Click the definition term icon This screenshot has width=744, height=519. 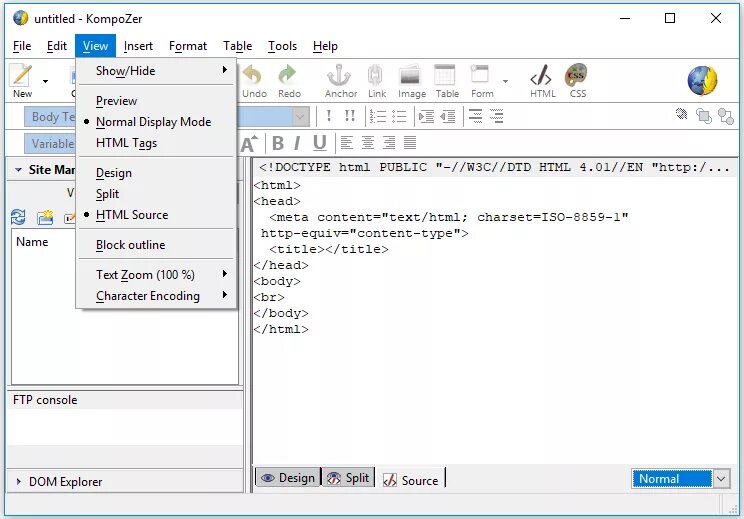[x=475, y=116]
